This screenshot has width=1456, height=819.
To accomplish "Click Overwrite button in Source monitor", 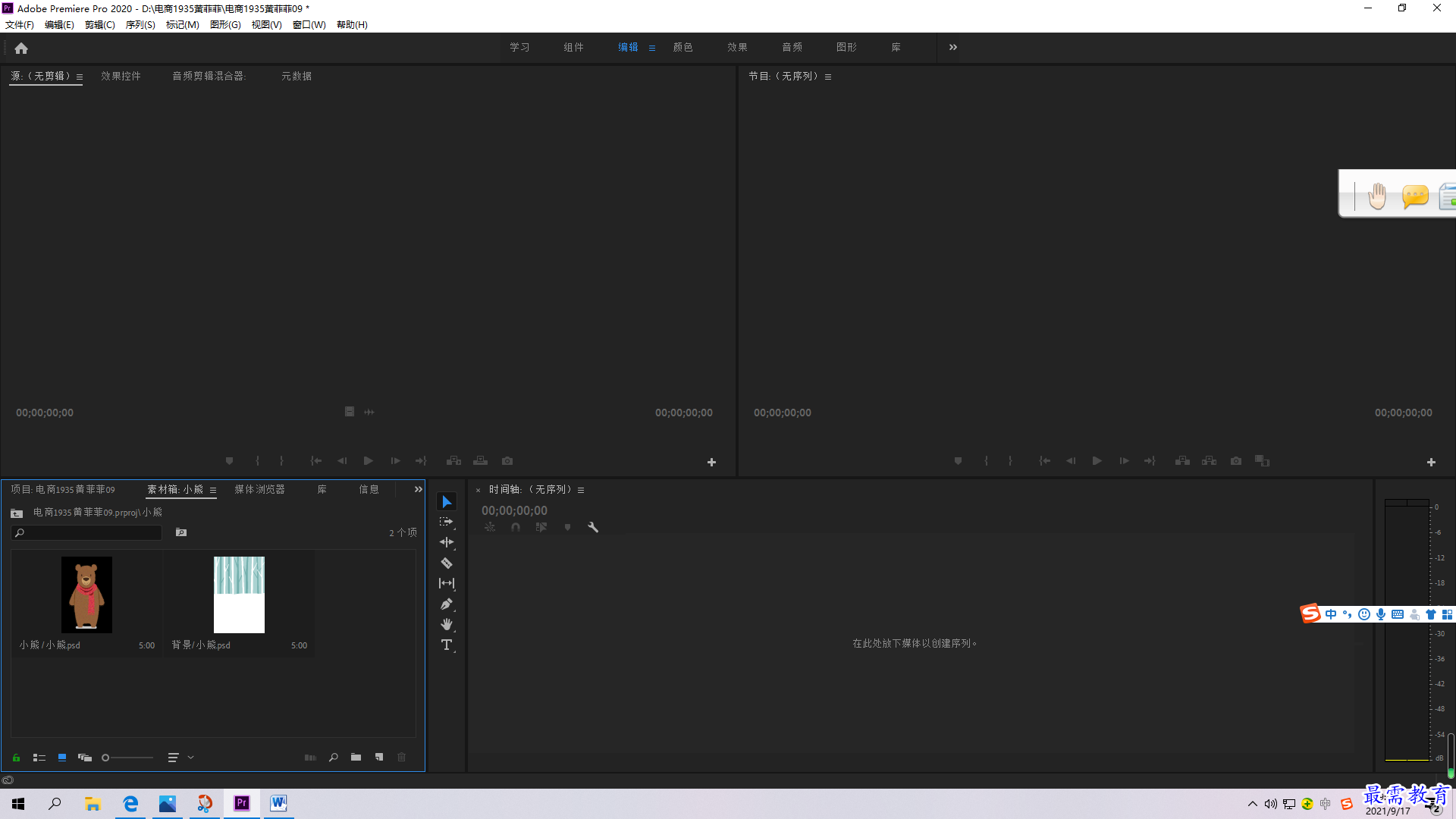I will pyautogui.click(x=481, y=461).
